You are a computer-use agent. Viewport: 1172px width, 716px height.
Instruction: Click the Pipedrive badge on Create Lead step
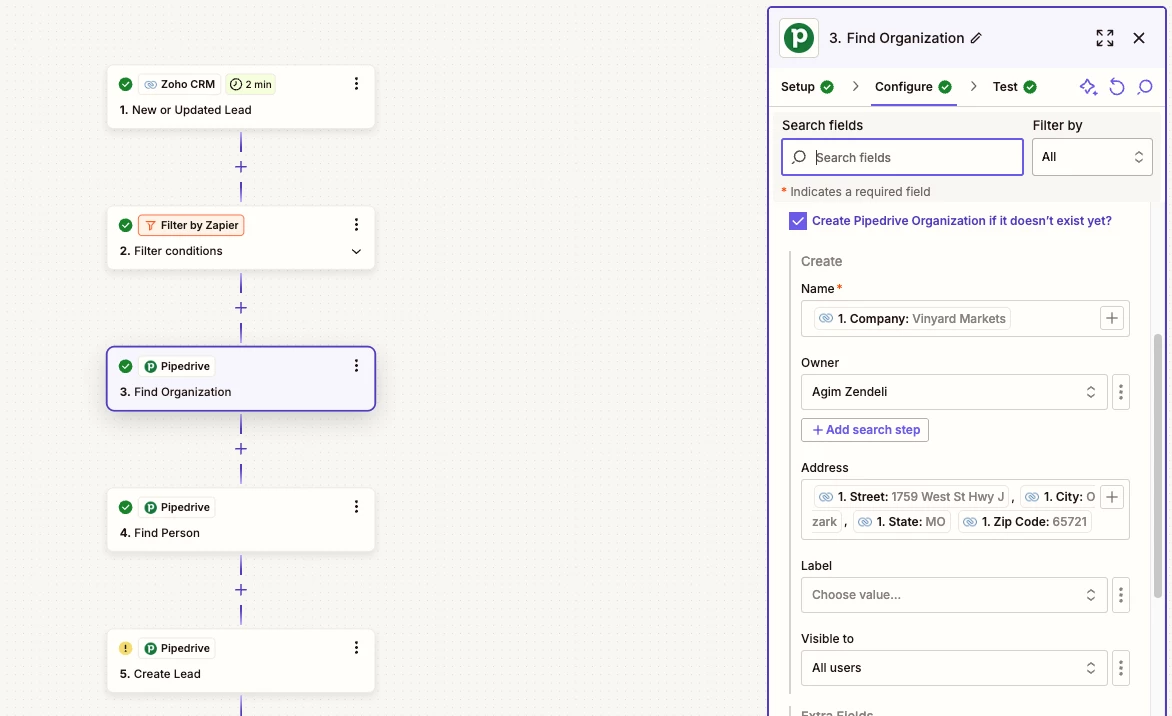point(176,648)
